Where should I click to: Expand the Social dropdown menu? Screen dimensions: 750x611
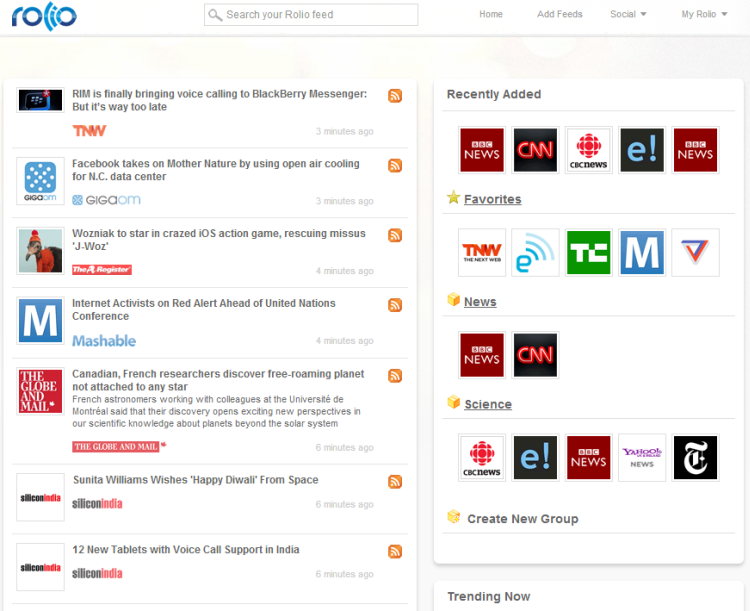point(628,14)
